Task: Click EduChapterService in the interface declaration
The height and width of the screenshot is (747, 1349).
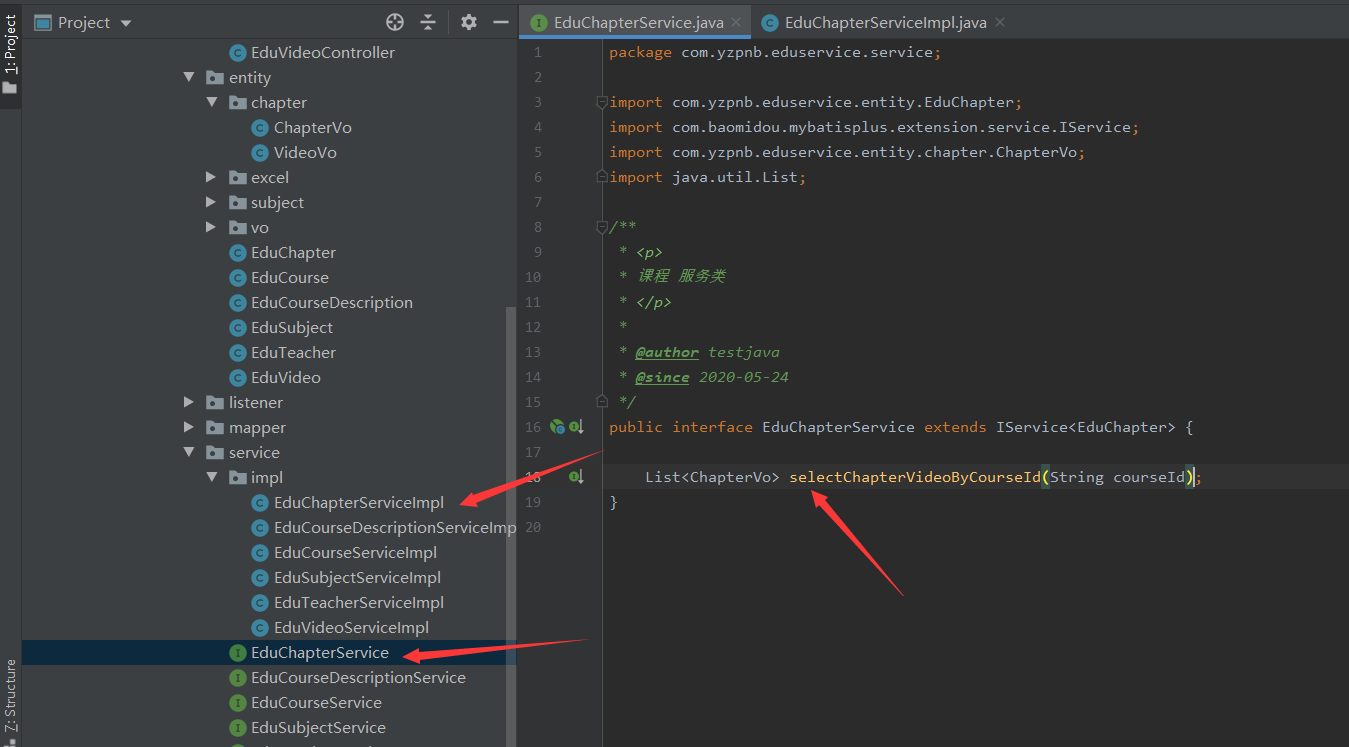Action: [x=838, y=427]
